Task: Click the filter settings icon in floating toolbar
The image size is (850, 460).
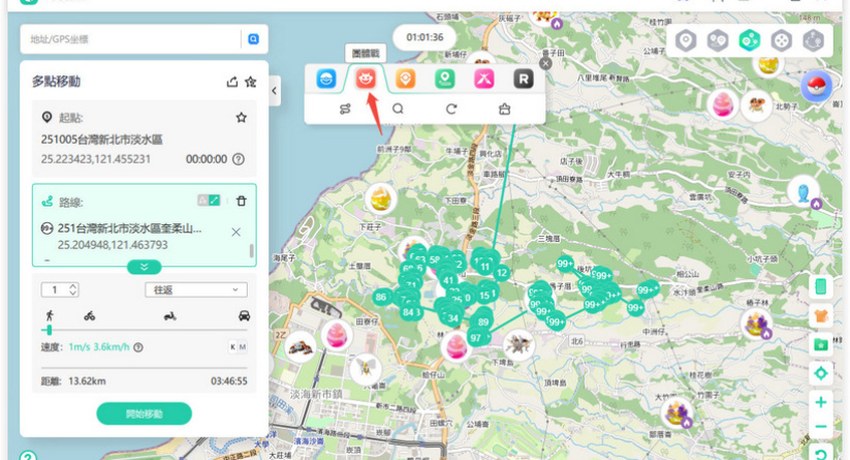Action: pyautogui.click(x=345, y=109)
